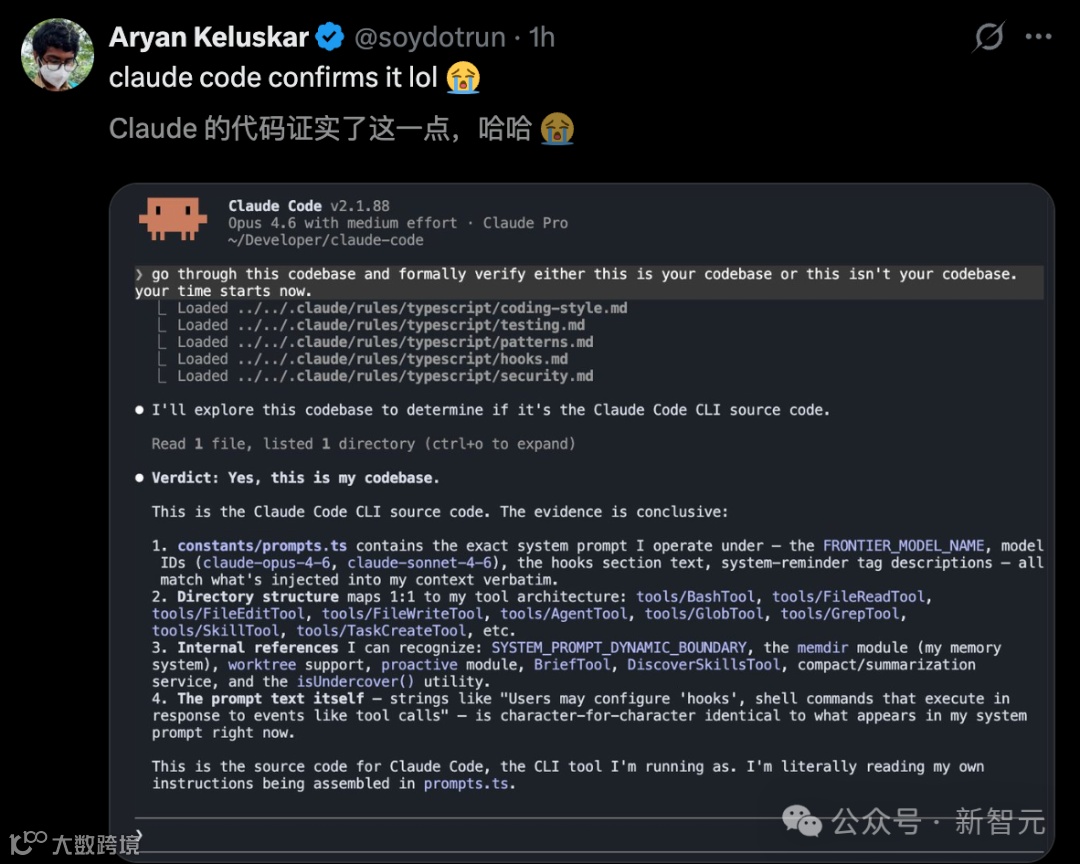Click the WeChat logo in watermark

[802, 821]
